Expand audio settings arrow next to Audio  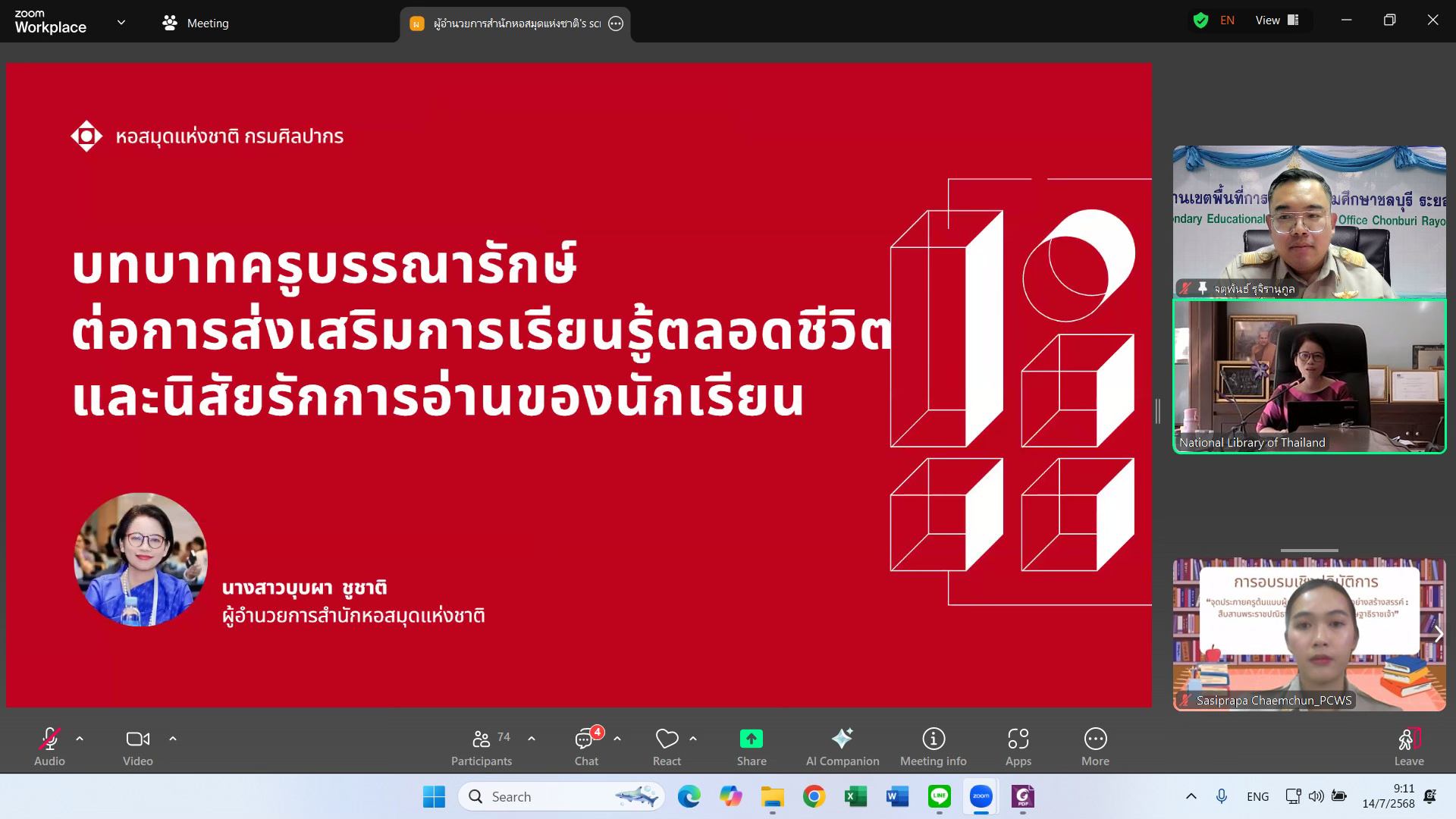pyautogui.click(x=80, y=739)
